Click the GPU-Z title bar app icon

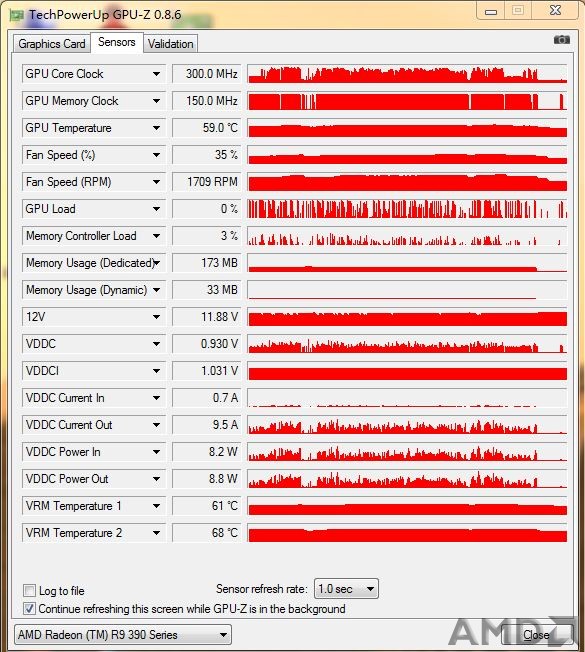click(x=17, y=15)
